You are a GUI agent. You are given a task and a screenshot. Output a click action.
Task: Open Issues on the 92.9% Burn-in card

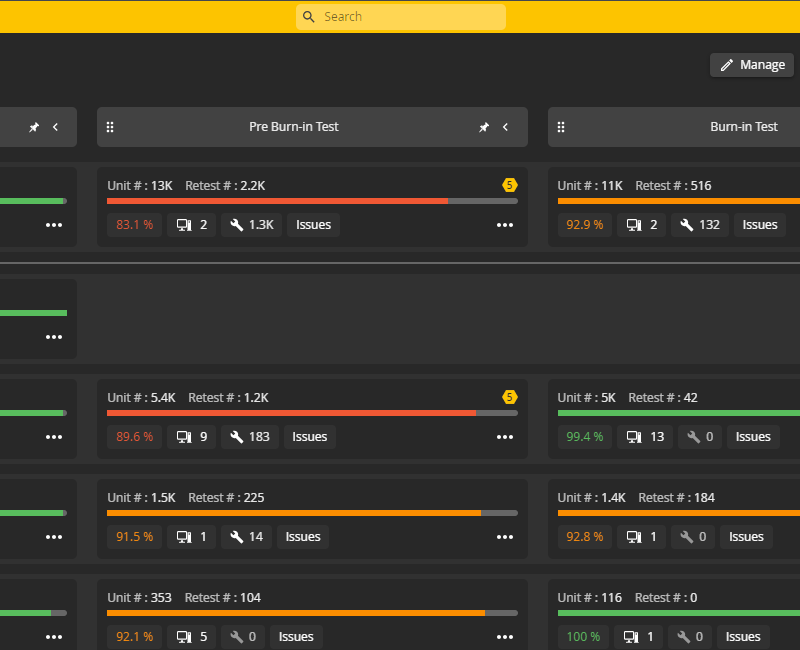pos(759,225)
